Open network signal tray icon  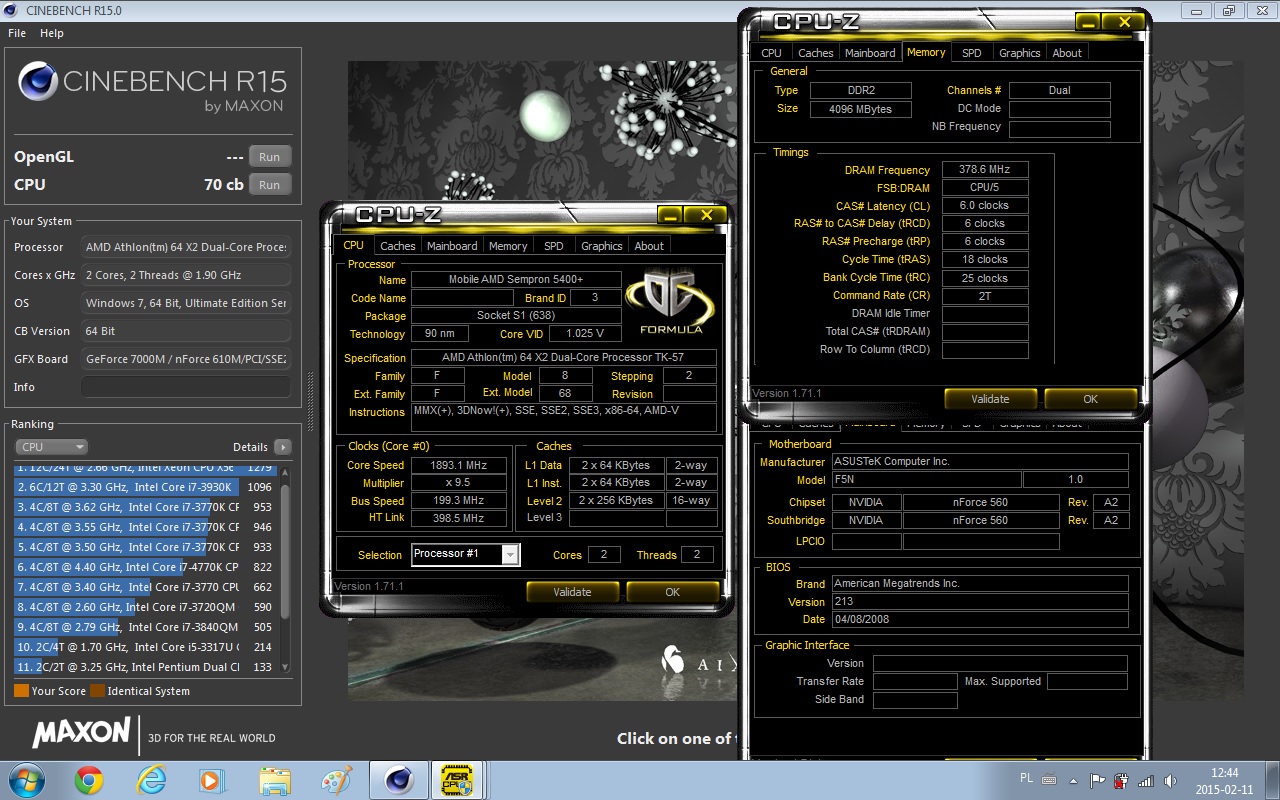[1145, 780]
